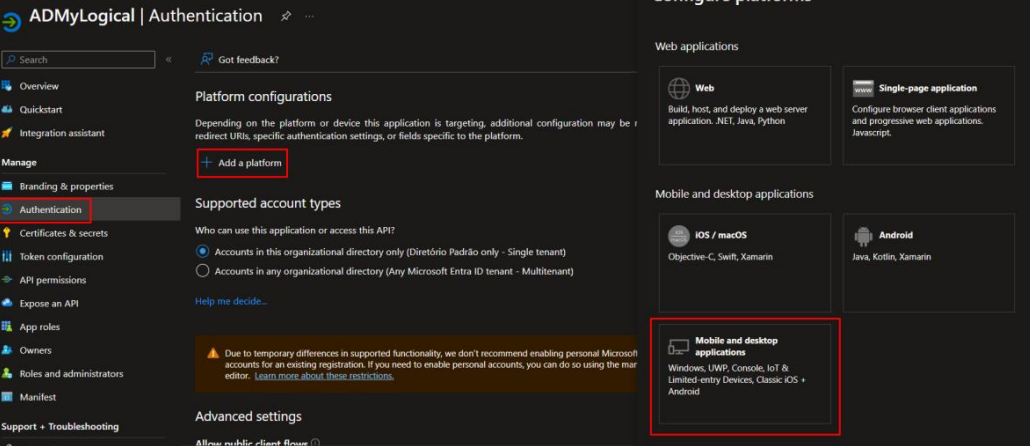This screenshot has height=446, width=1030.
Task: Click the Quickstart cloud icon
Action: [x=7, y=110]
